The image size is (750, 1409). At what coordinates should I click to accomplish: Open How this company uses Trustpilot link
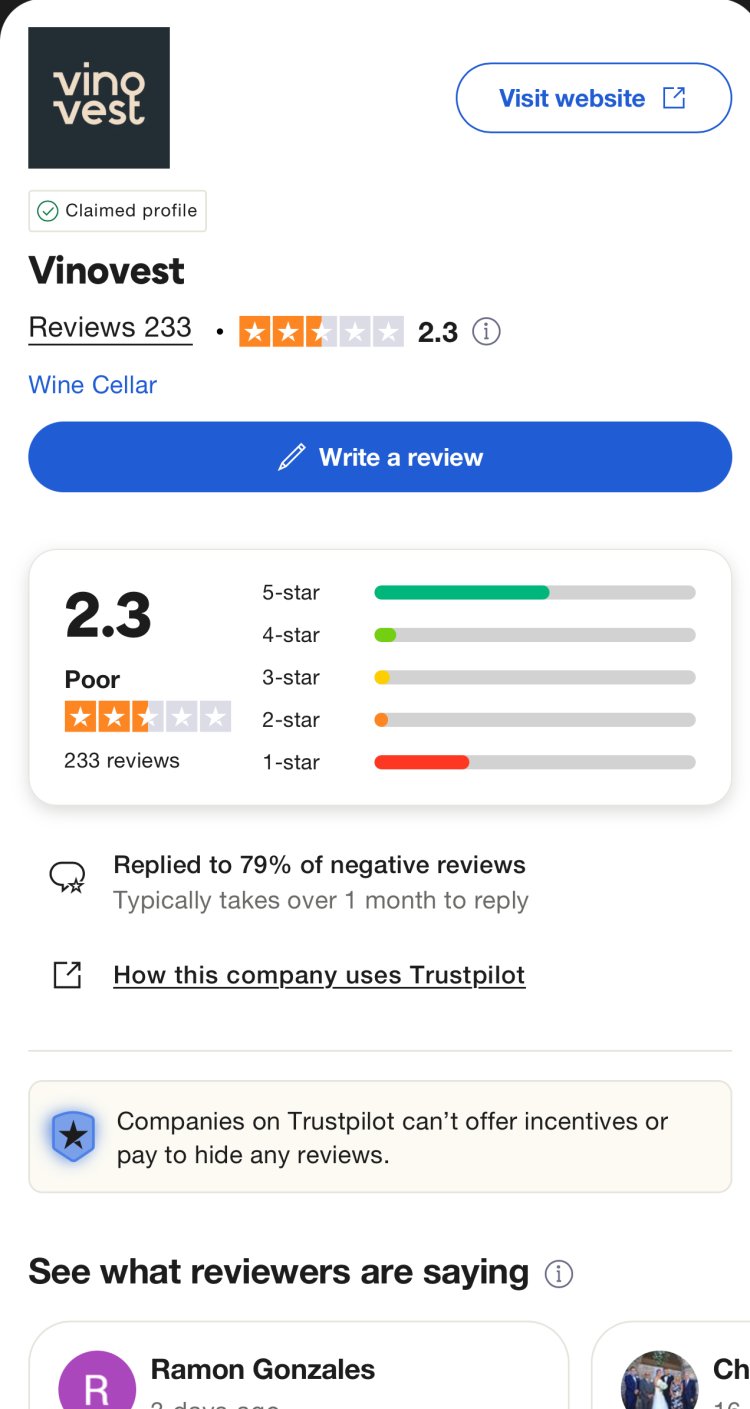coord(318,975)
